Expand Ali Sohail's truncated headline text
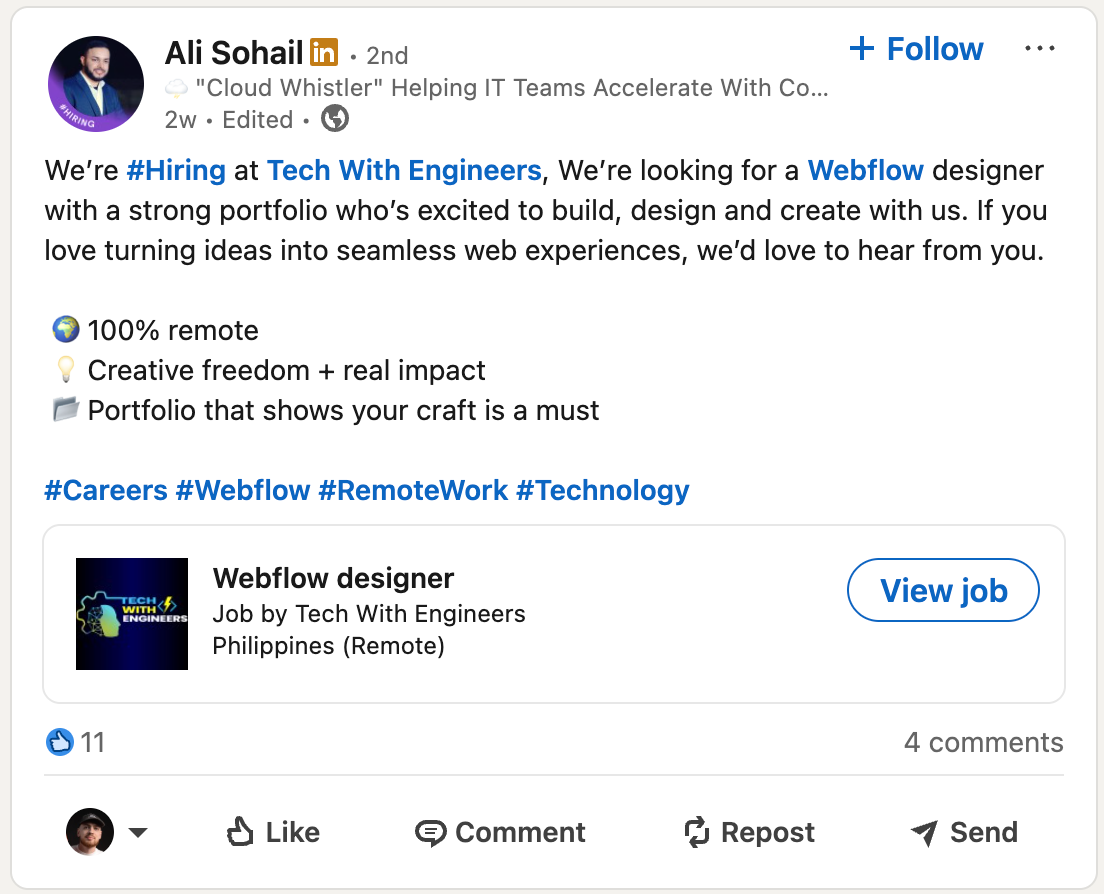The height and width of the screenshot is (894, 1104). [819, 88]
